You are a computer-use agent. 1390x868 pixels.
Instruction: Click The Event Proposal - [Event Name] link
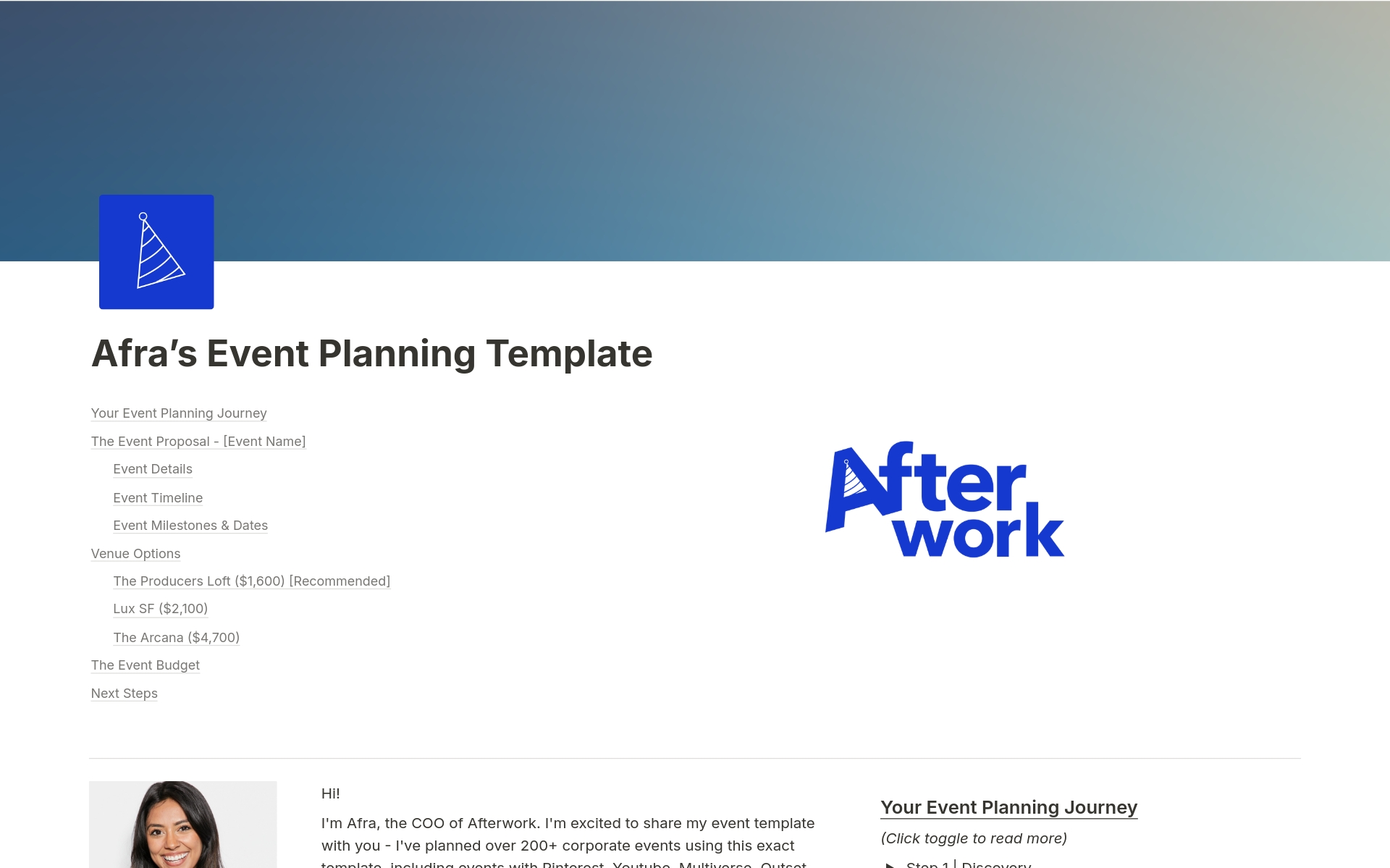click(x=199, y=441)
